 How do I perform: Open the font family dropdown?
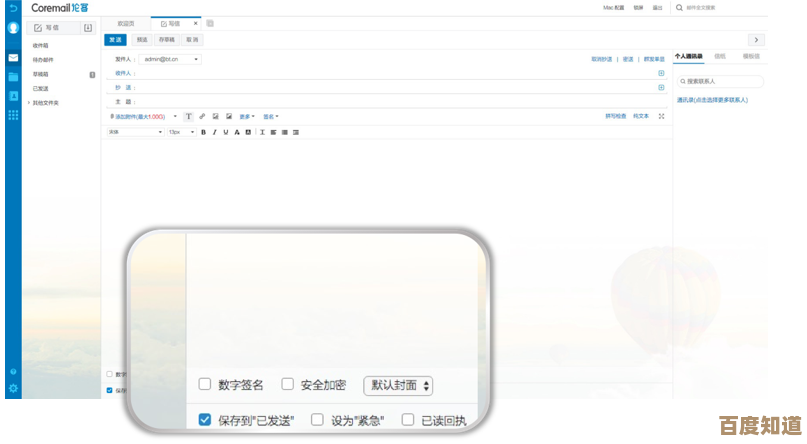click(x=135, y=132)
